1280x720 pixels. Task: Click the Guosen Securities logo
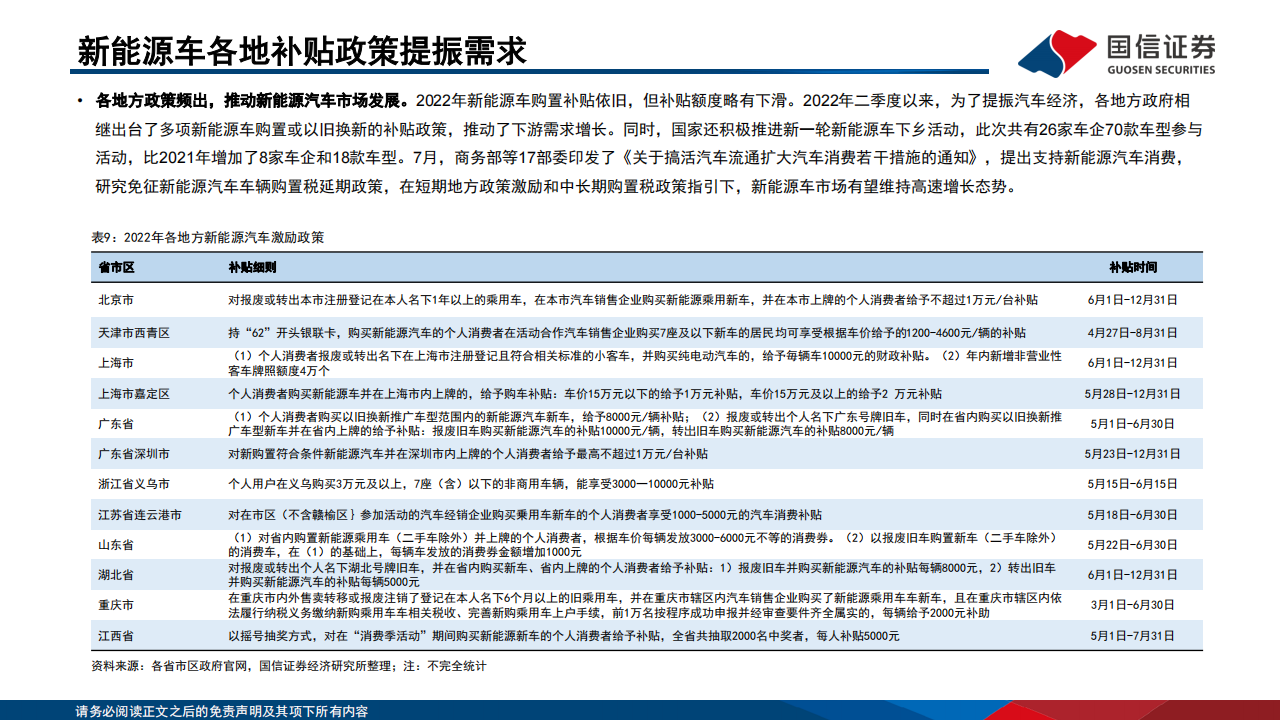click(1118, 52)
